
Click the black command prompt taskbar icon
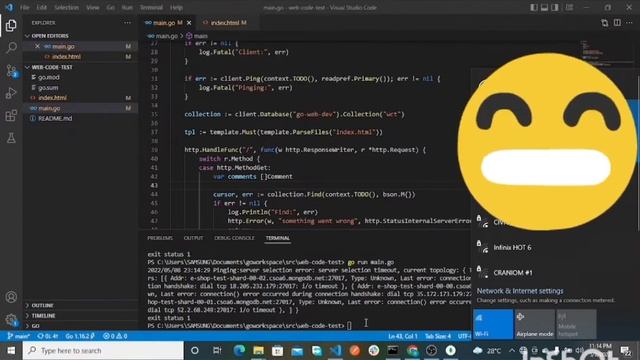[393, 350]
